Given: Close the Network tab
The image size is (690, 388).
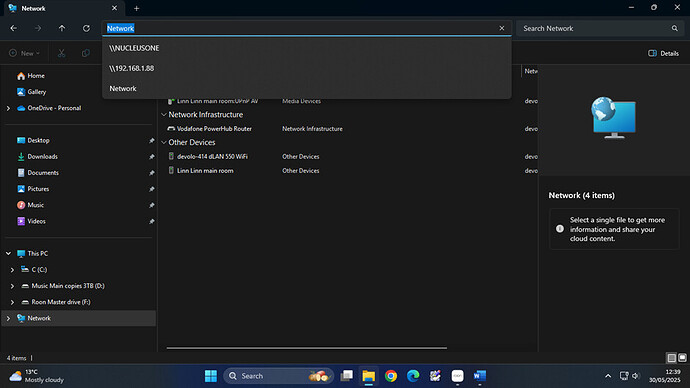Looking at the screenshot, I should 114,8.
